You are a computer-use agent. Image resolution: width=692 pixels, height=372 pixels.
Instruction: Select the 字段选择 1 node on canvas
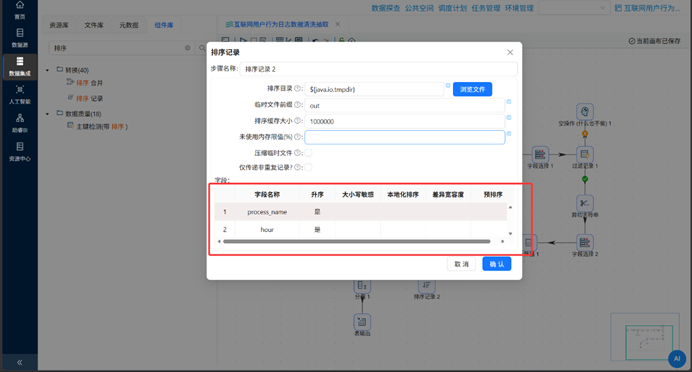[540, 154]
